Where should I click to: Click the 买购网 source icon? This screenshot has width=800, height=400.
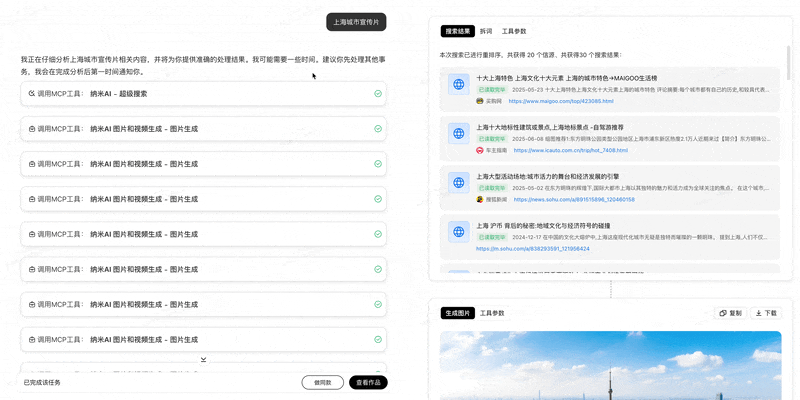[480, 101]
